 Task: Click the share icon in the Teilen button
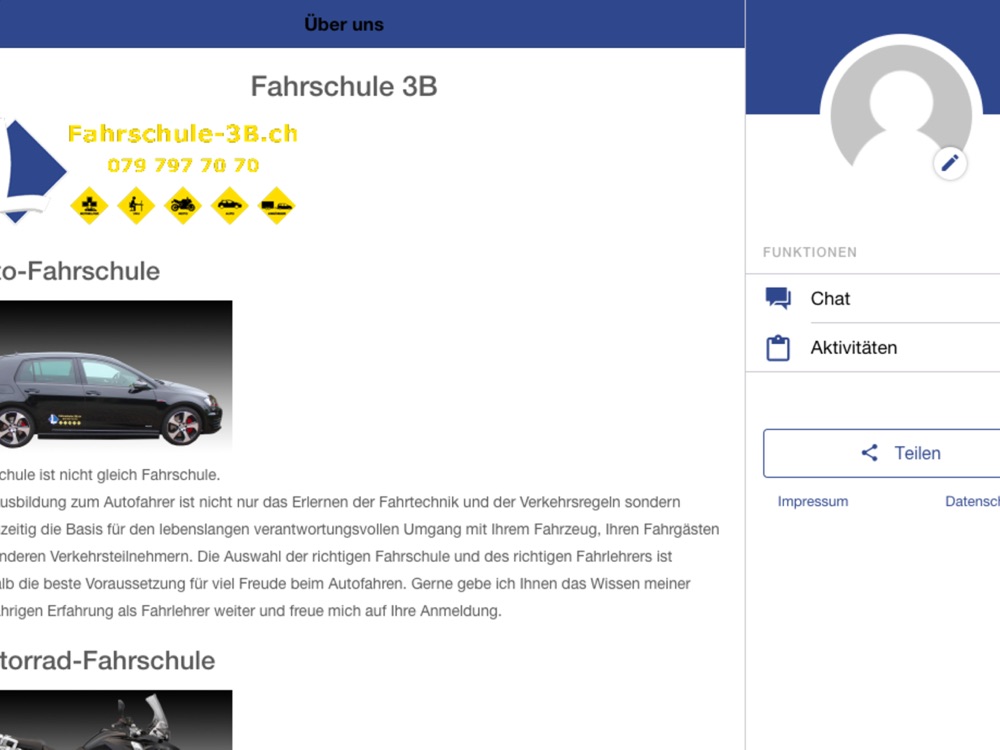869,453
